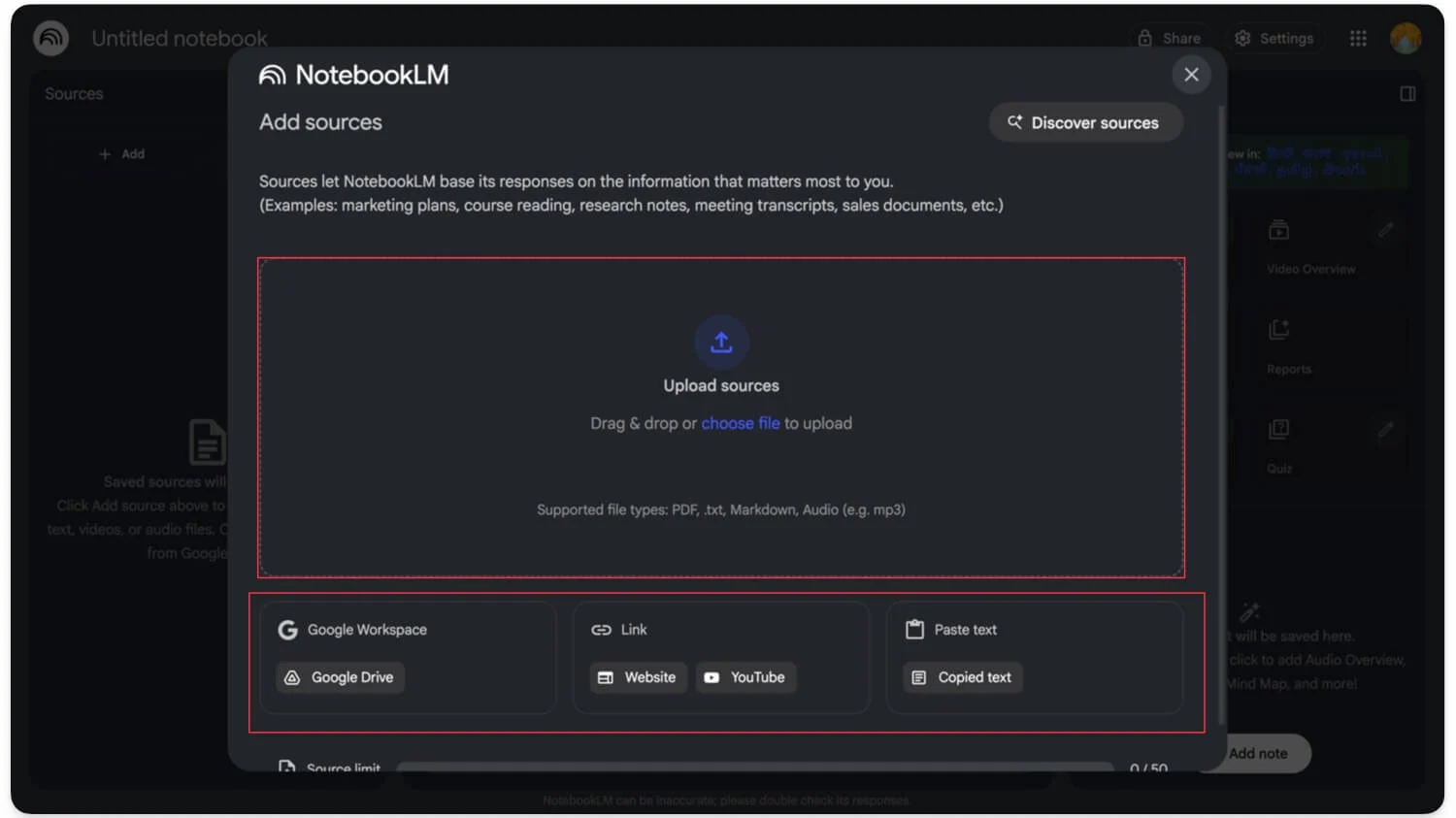Click the Add note button
This screenshot has height=818, width=1456.
click(x=1259, y=753)
